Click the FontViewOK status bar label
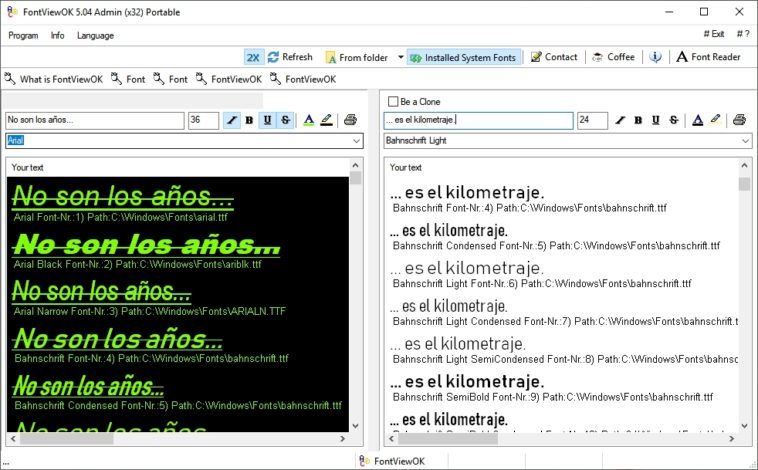This screenshot has width=758, height=470. point(399,461)
